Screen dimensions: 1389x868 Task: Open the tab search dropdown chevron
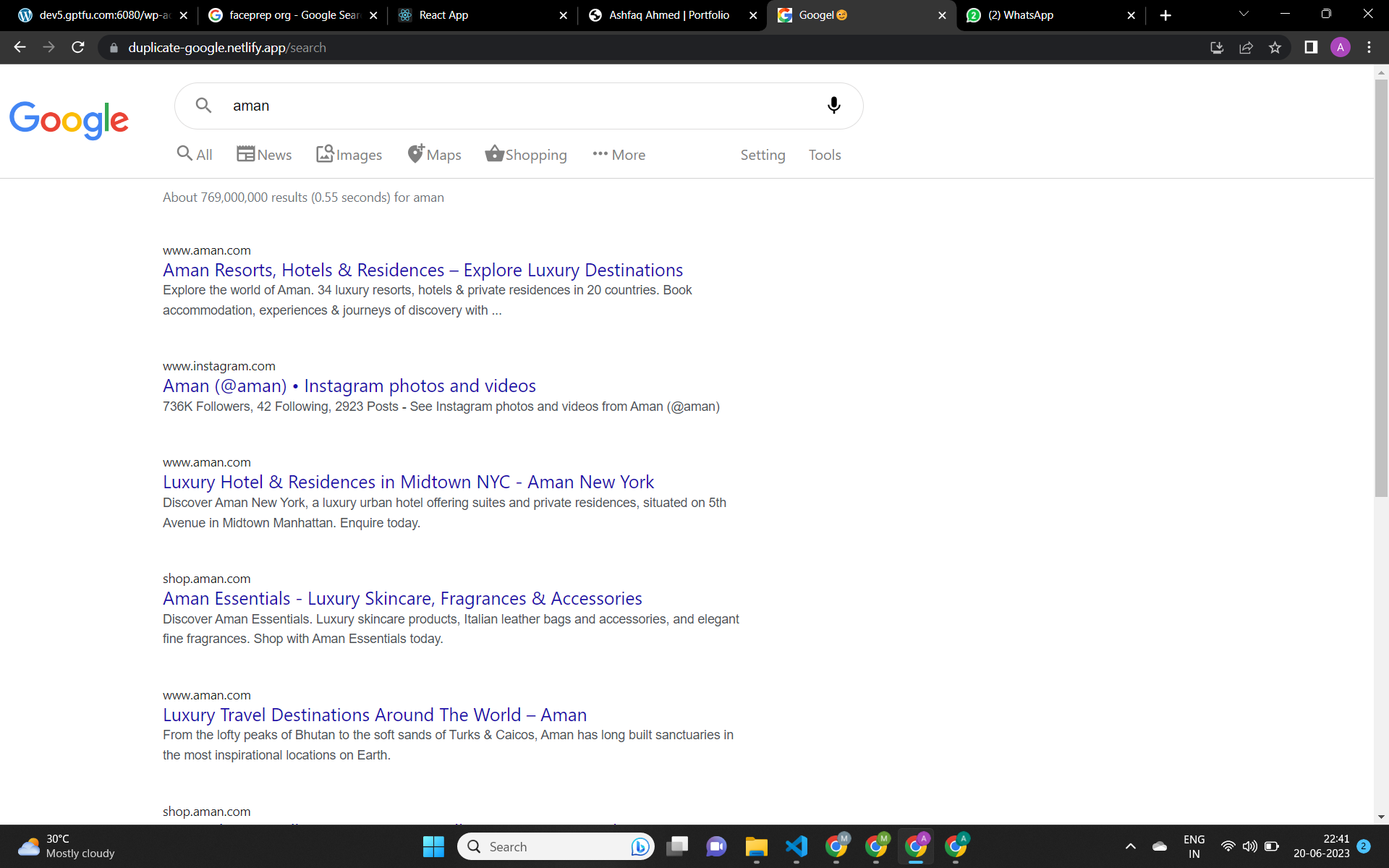(1244, 14)
